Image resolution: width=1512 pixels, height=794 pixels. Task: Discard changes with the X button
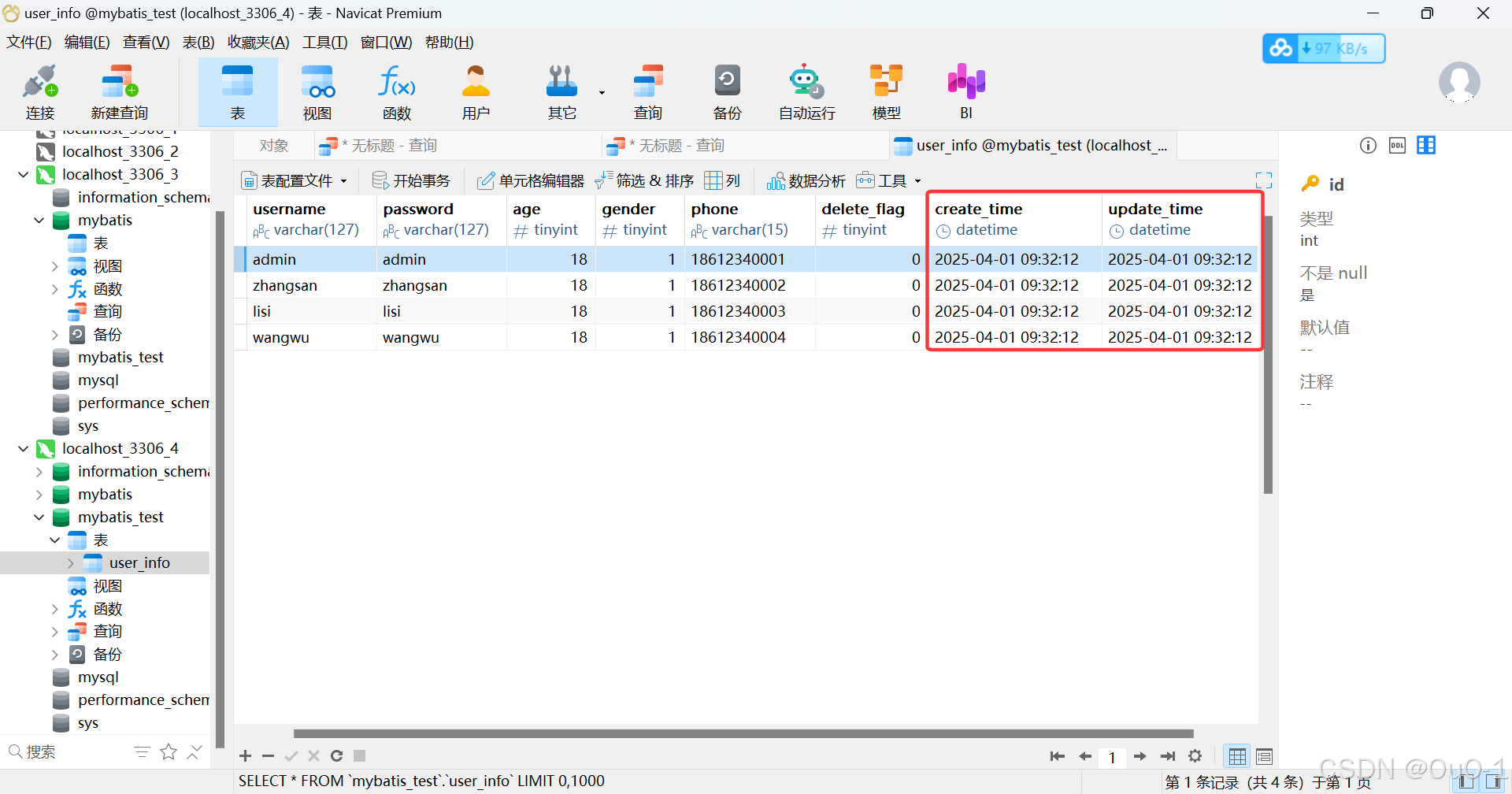click(x=313, y=756)
